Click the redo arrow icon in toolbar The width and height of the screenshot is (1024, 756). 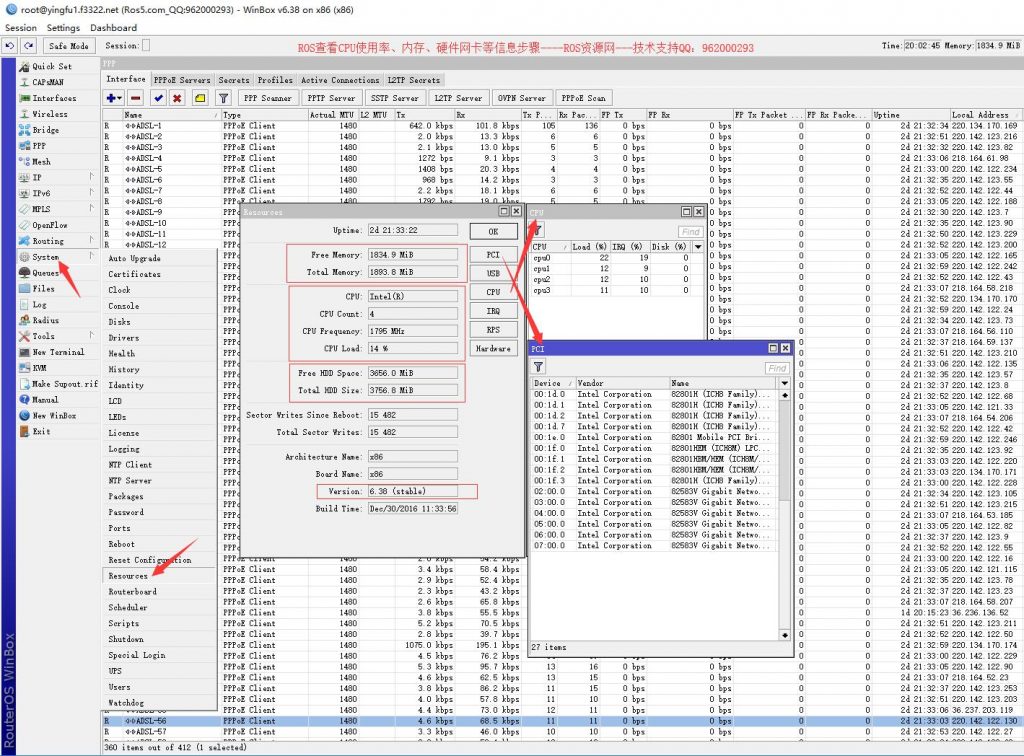(29, 46)
